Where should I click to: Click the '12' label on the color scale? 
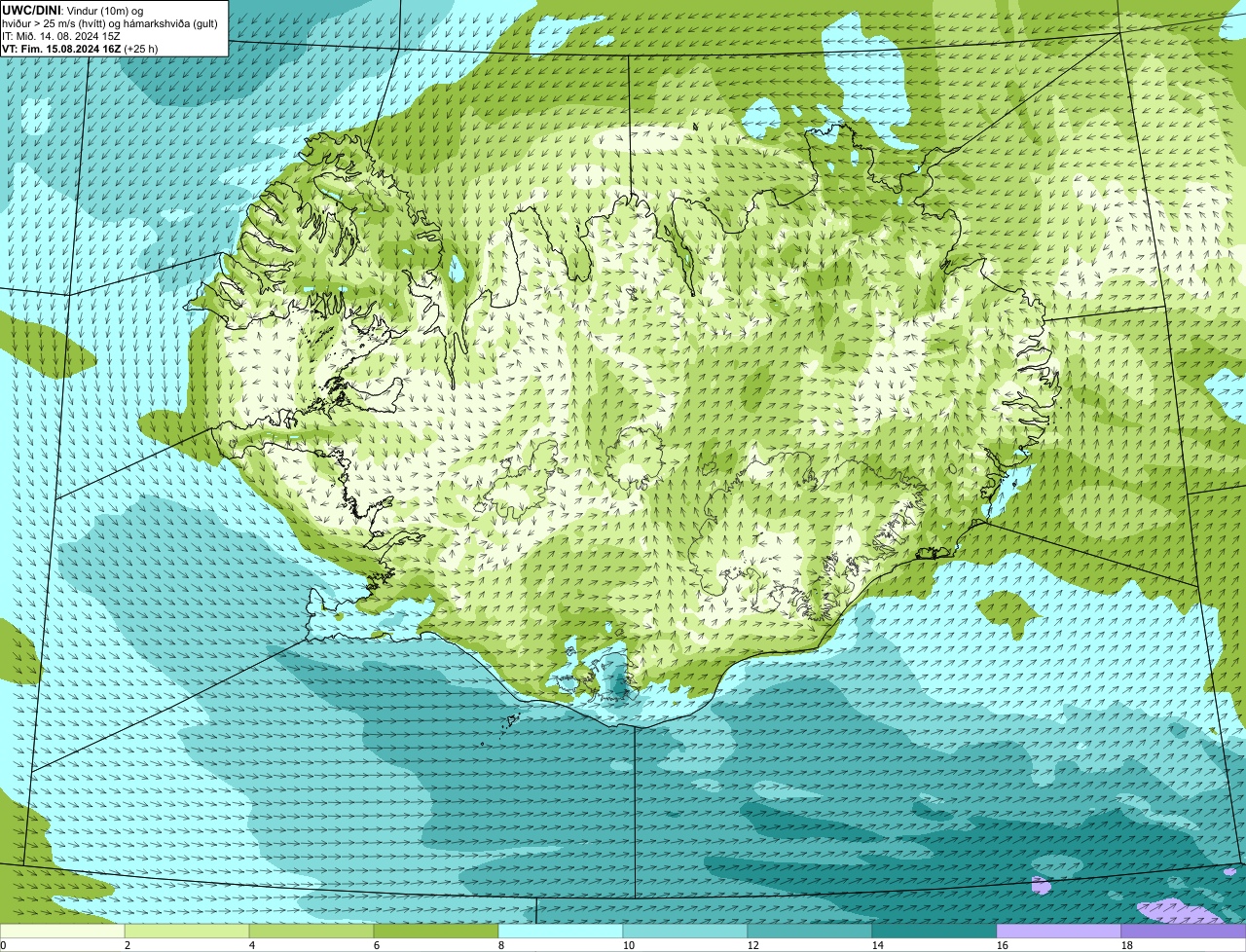pos(753,945)
